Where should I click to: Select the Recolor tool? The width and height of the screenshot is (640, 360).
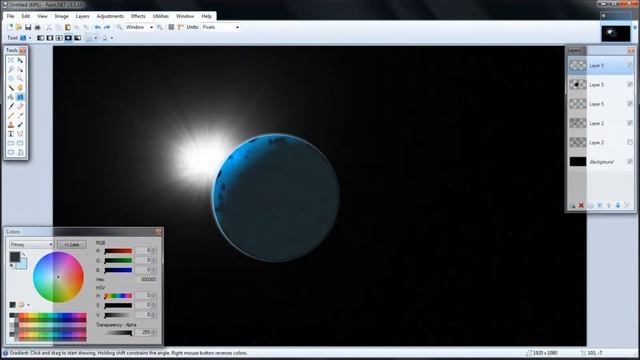[20, 124]
